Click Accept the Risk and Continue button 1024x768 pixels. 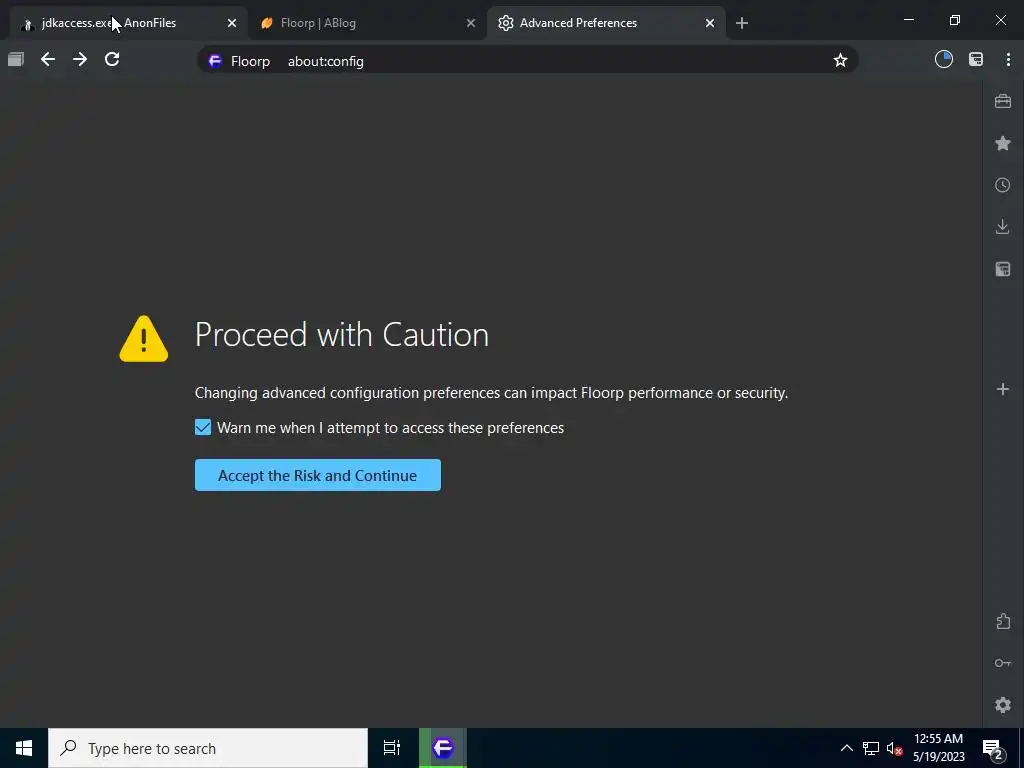(317, 475)
